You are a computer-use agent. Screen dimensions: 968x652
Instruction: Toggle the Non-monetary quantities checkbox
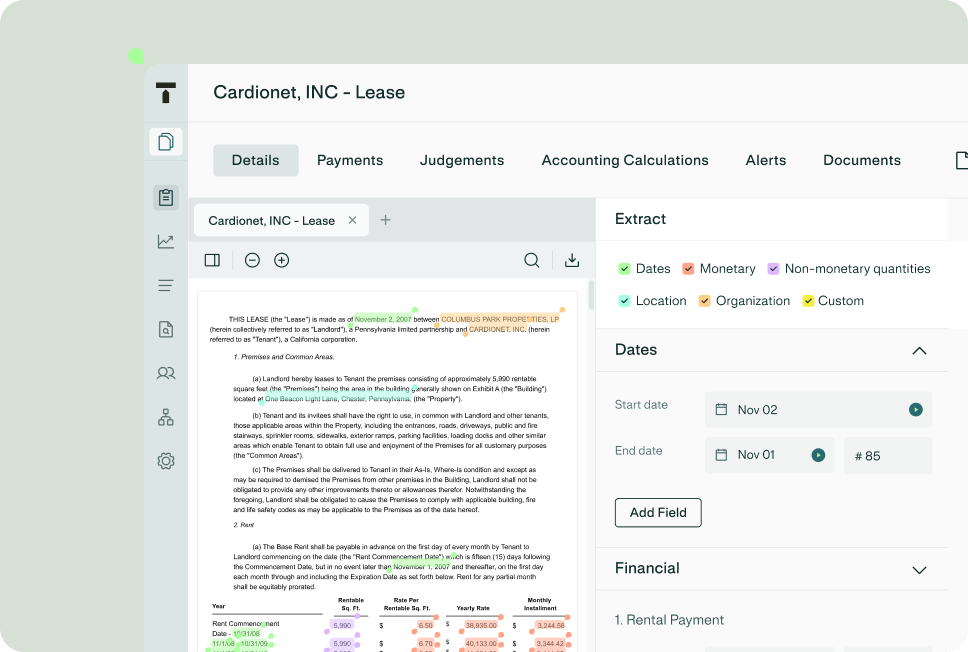click(773, 269)
